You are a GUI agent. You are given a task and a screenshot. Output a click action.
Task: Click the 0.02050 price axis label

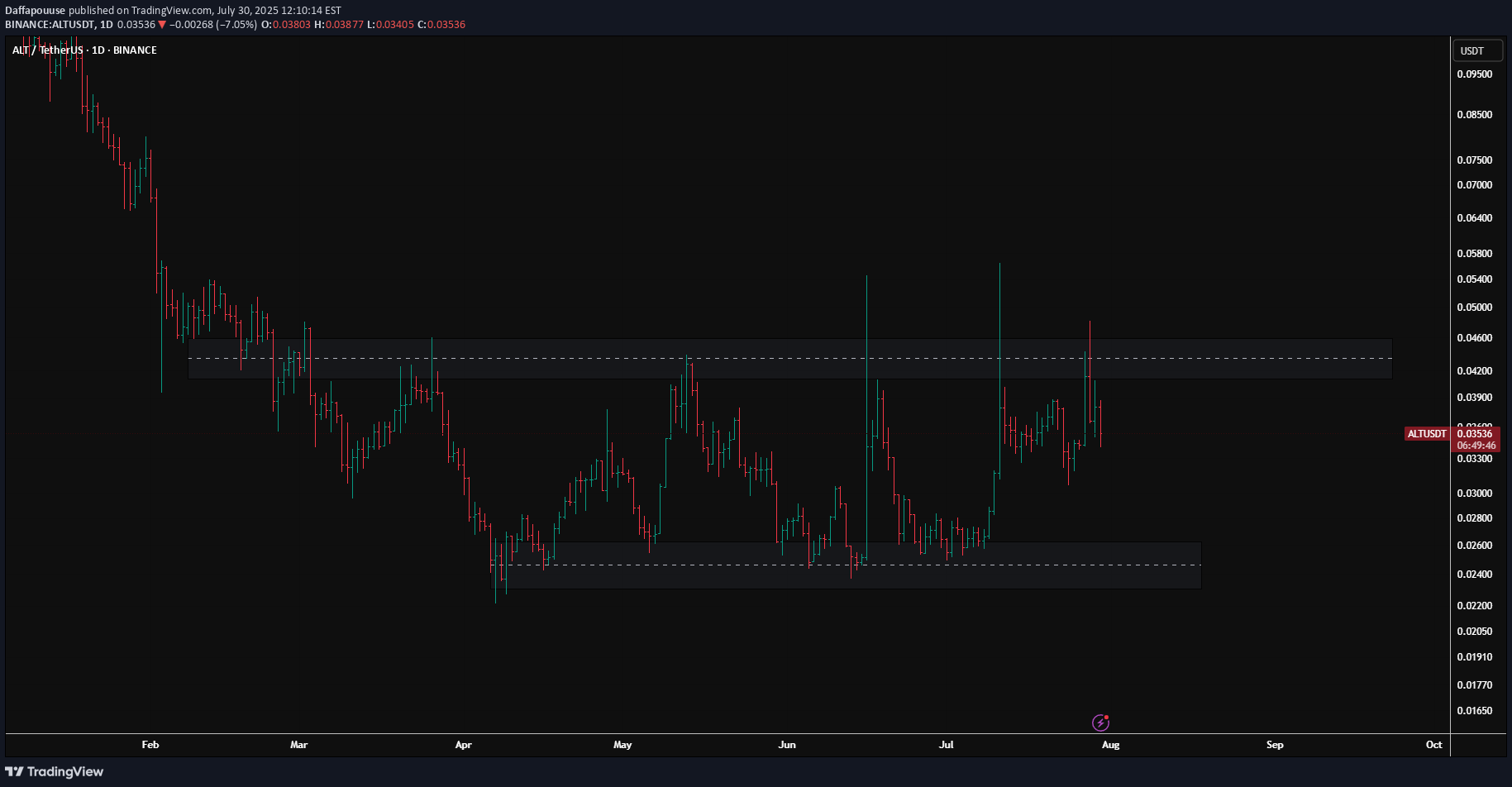(x=1475, y=632)
